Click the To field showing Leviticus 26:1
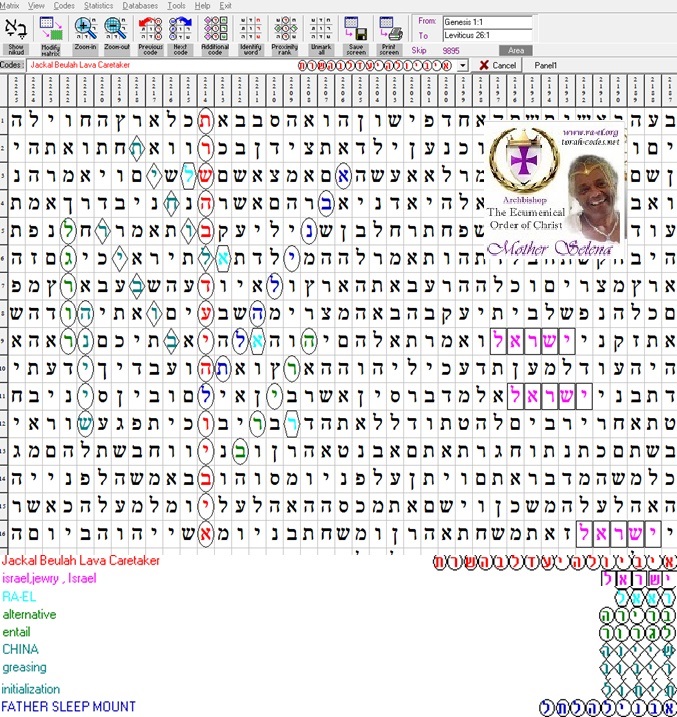Screen dimensions: 677x717 tap(487, 35)
